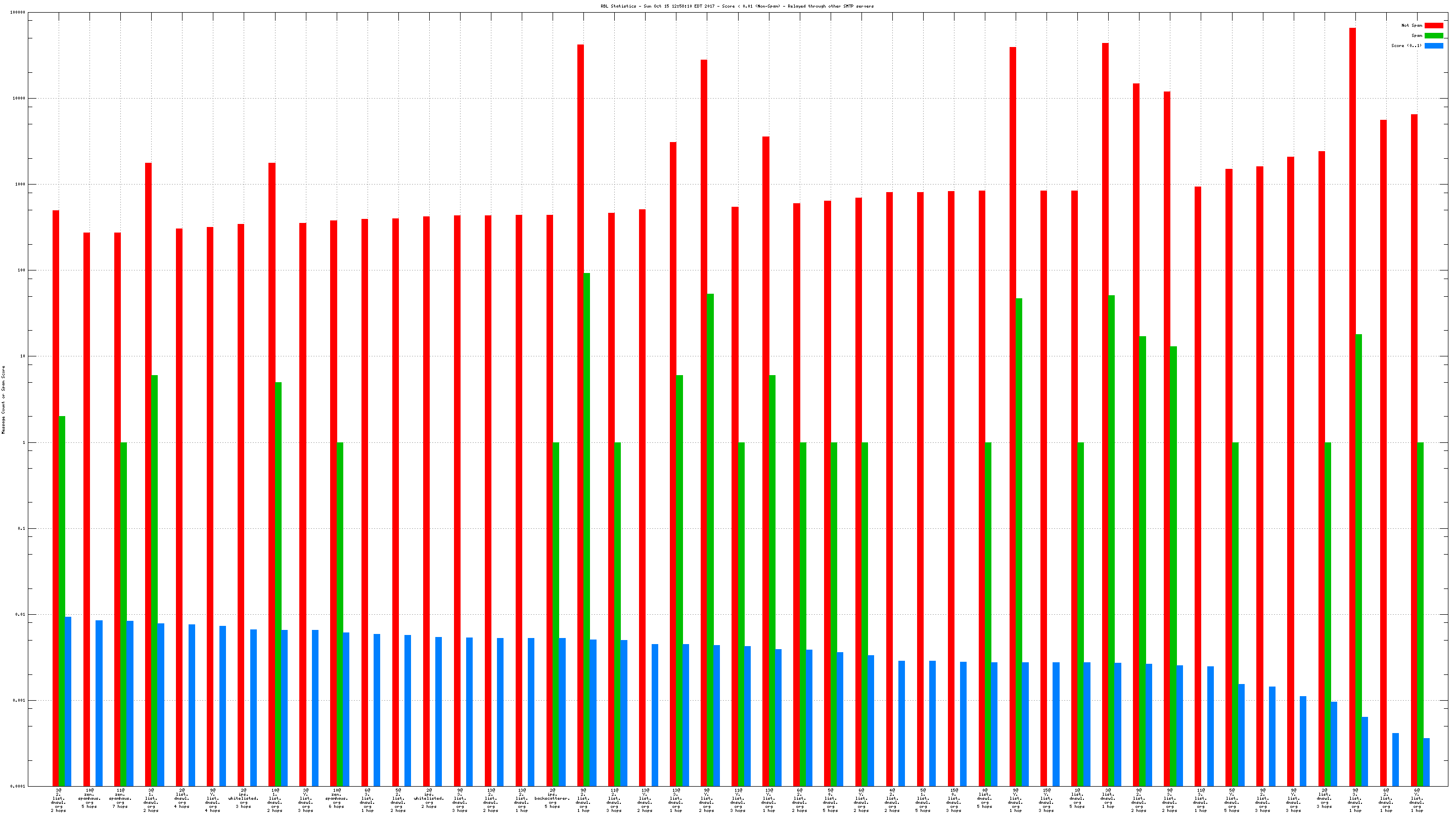This screenshot has width=1456, height=819.
Task: Click the zen.spamhaus.org 7 hops axis label
Action: pos(120,800)
